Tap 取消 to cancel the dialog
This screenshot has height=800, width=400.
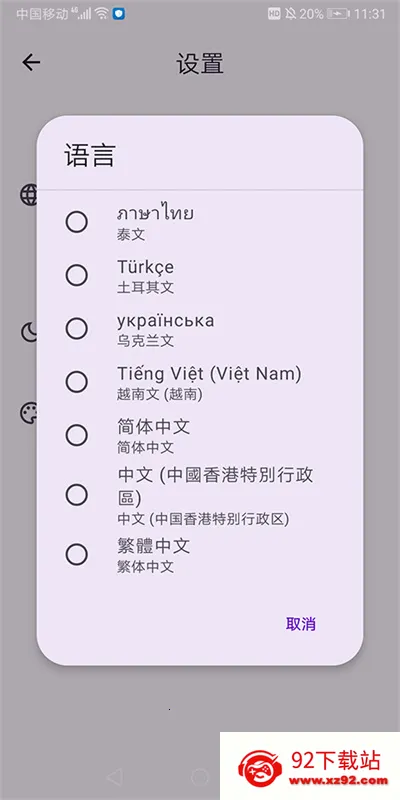pyautogui.click(x=301, y=624)
